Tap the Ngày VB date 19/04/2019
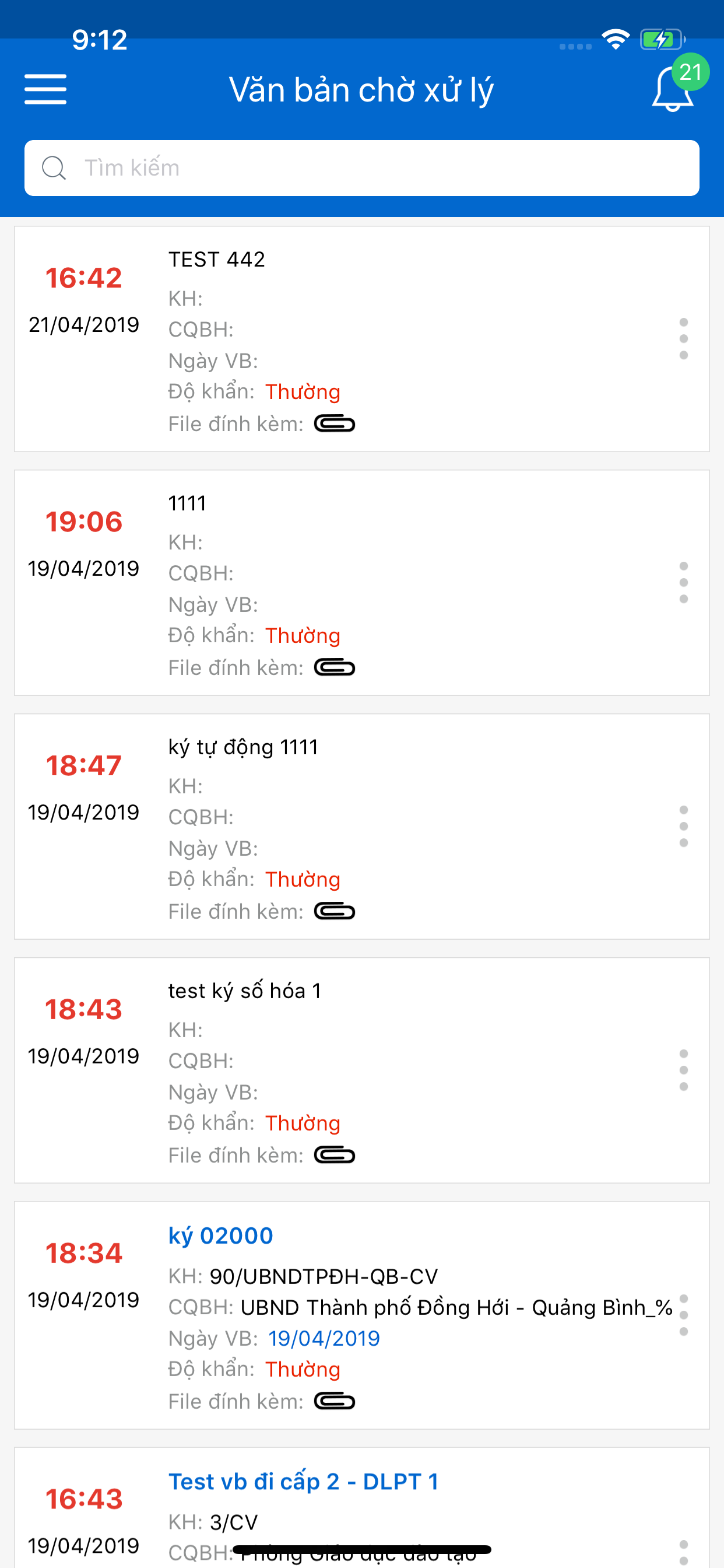Viewport: 724px width, 1568px height. pos(324,1338)
